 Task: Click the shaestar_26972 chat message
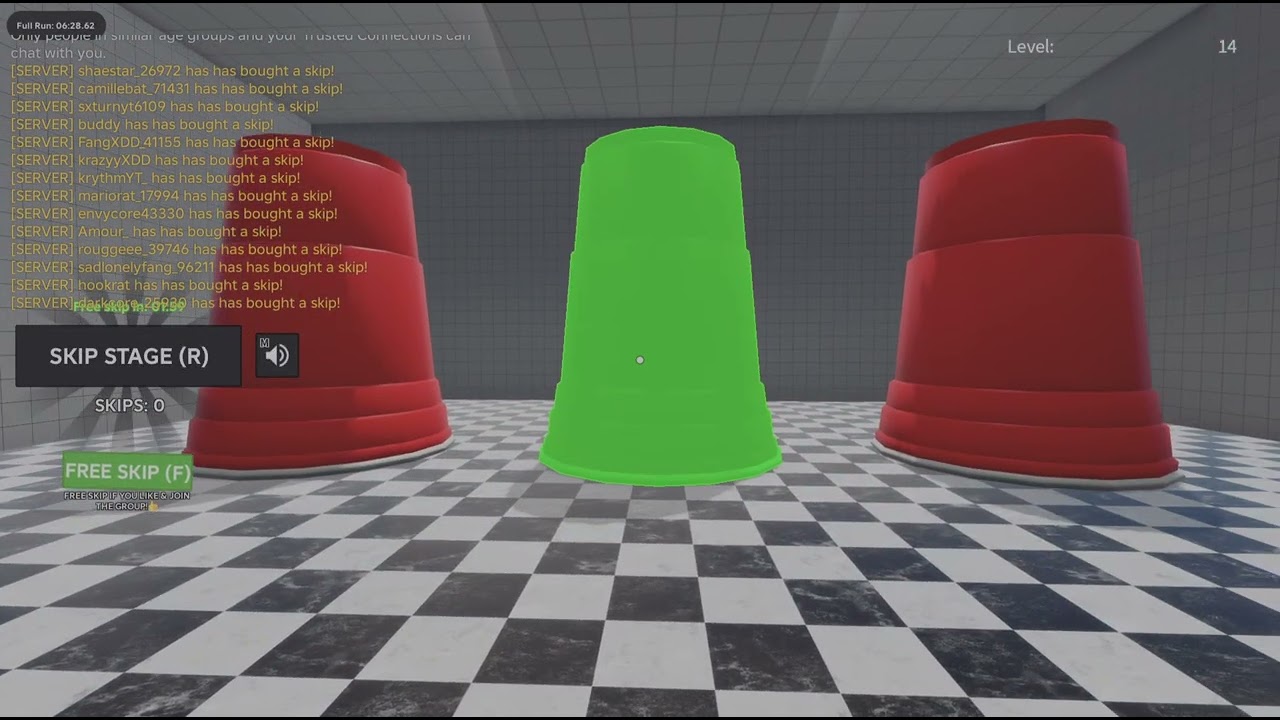[172, 71]
